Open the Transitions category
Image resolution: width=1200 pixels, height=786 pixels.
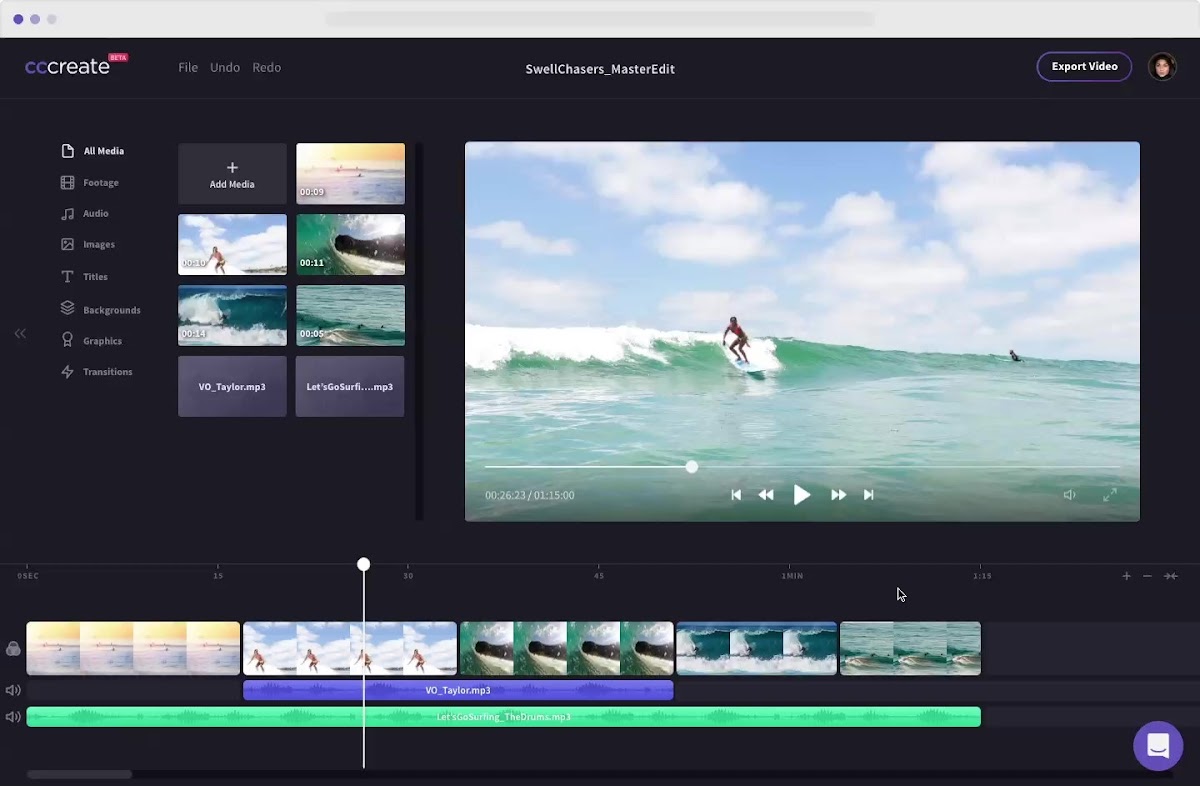click(x=96, y=372)
